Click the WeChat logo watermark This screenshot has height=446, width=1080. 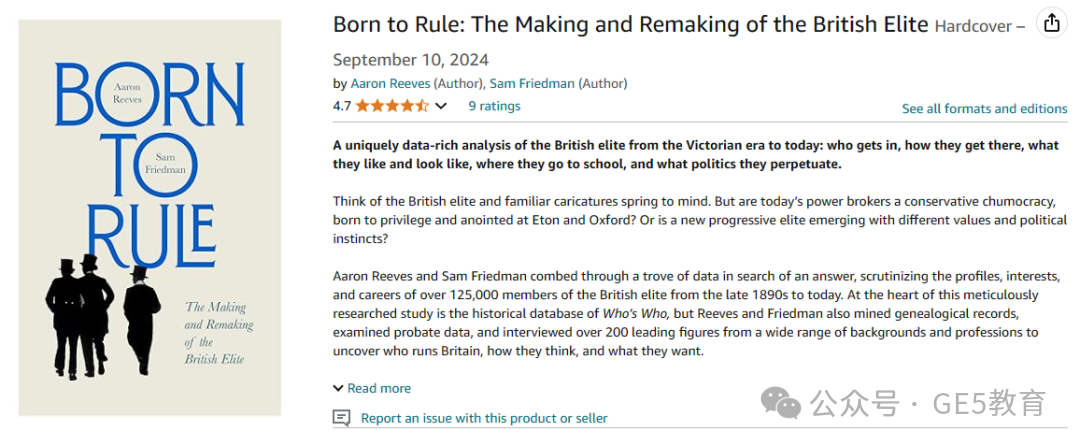click(780, 401)
